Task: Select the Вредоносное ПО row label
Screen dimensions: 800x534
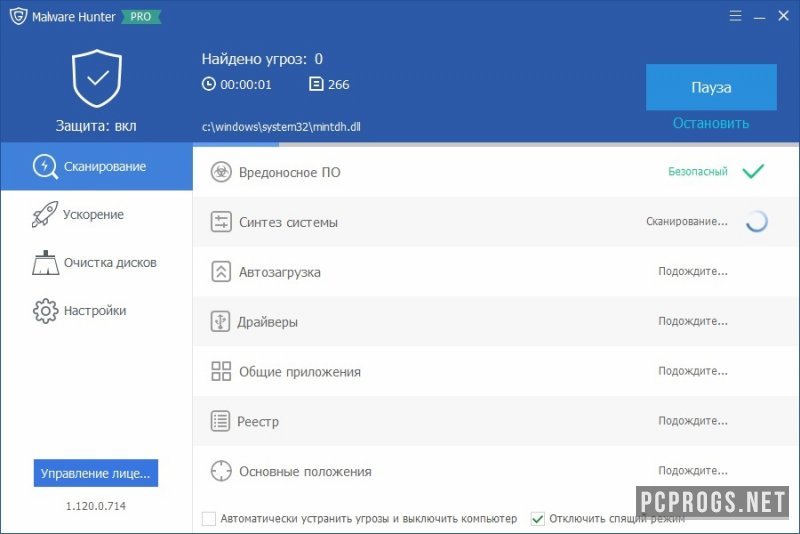Action: click(x=290, y=172)
